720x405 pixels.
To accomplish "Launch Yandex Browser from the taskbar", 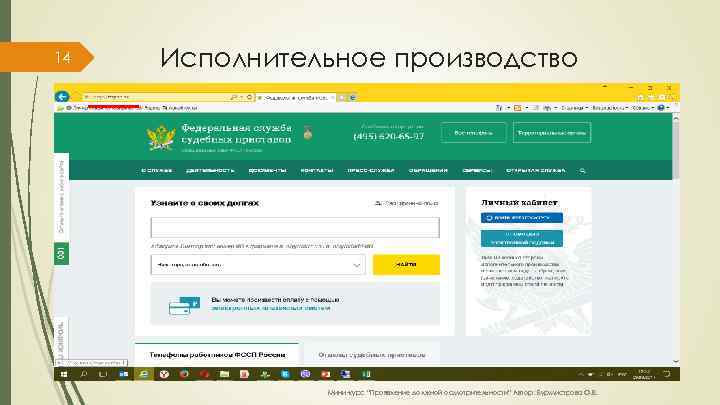I will click(164, 374).
